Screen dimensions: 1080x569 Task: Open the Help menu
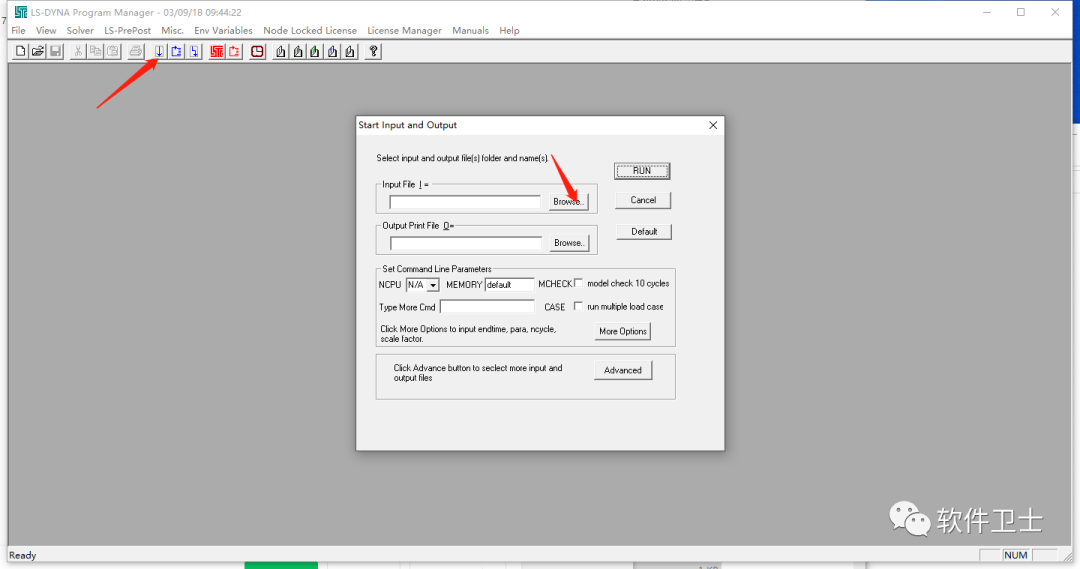[510, 30]
